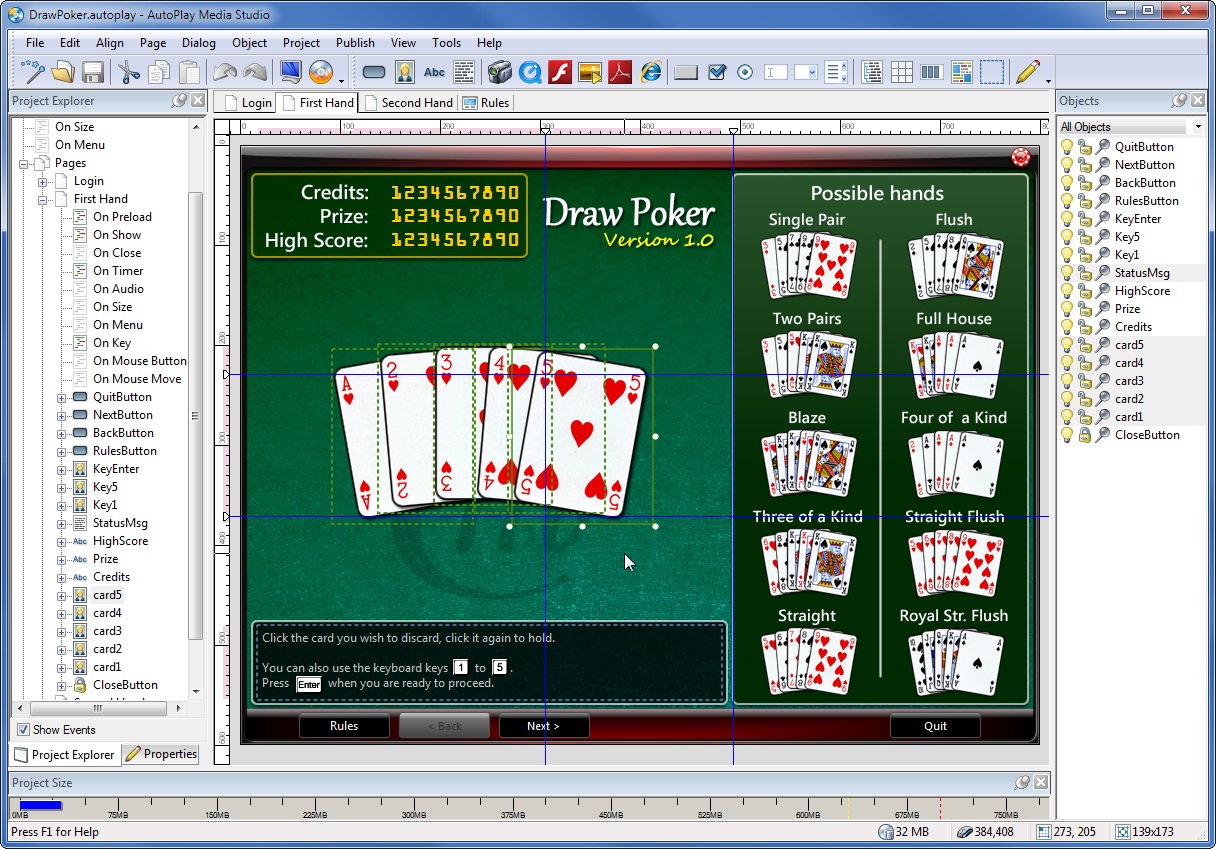Add a label object with Abc icon
Image resolution: width=1216 pixels, height=849 pixels.
434,72
